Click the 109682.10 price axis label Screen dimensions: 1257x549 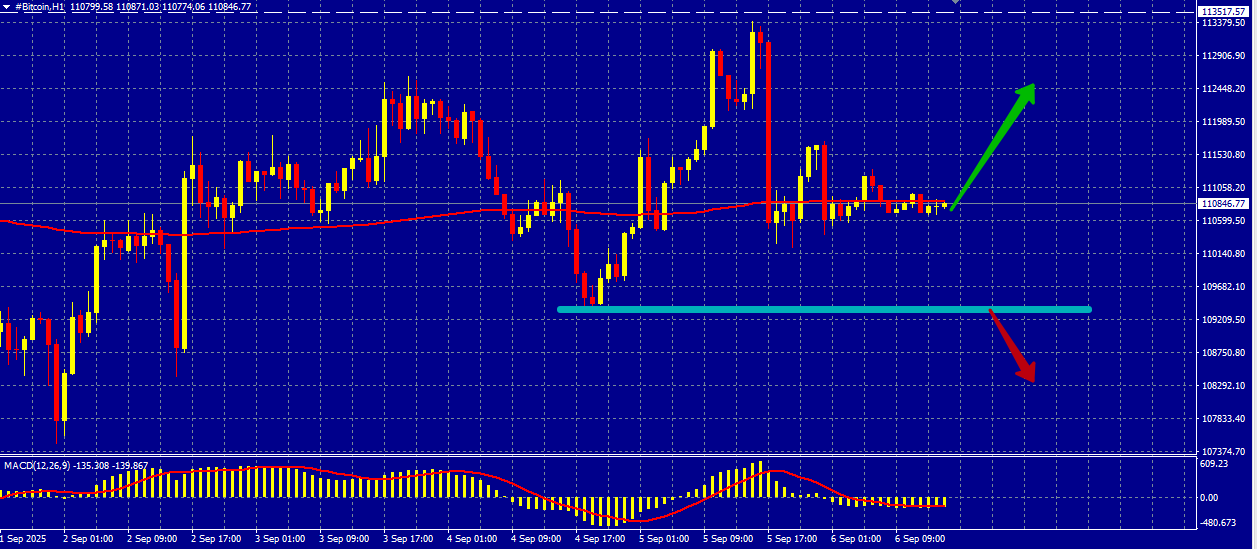pos(1223,287)
